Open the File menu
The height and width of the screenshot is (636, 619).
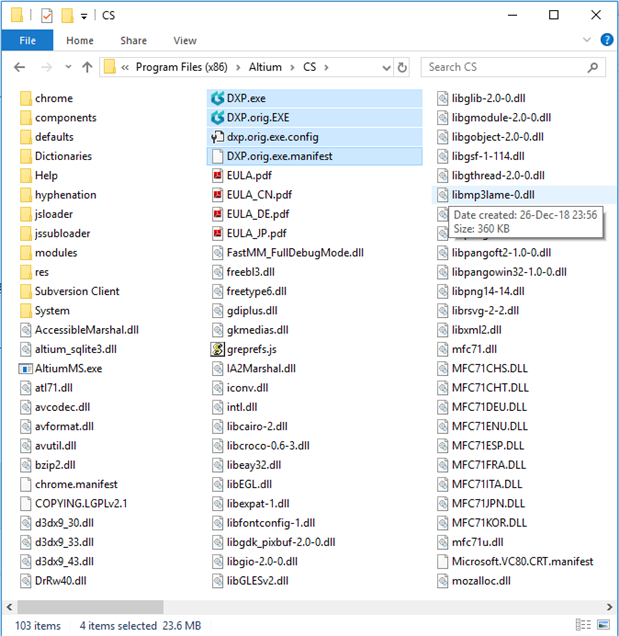tap(27, 41)
